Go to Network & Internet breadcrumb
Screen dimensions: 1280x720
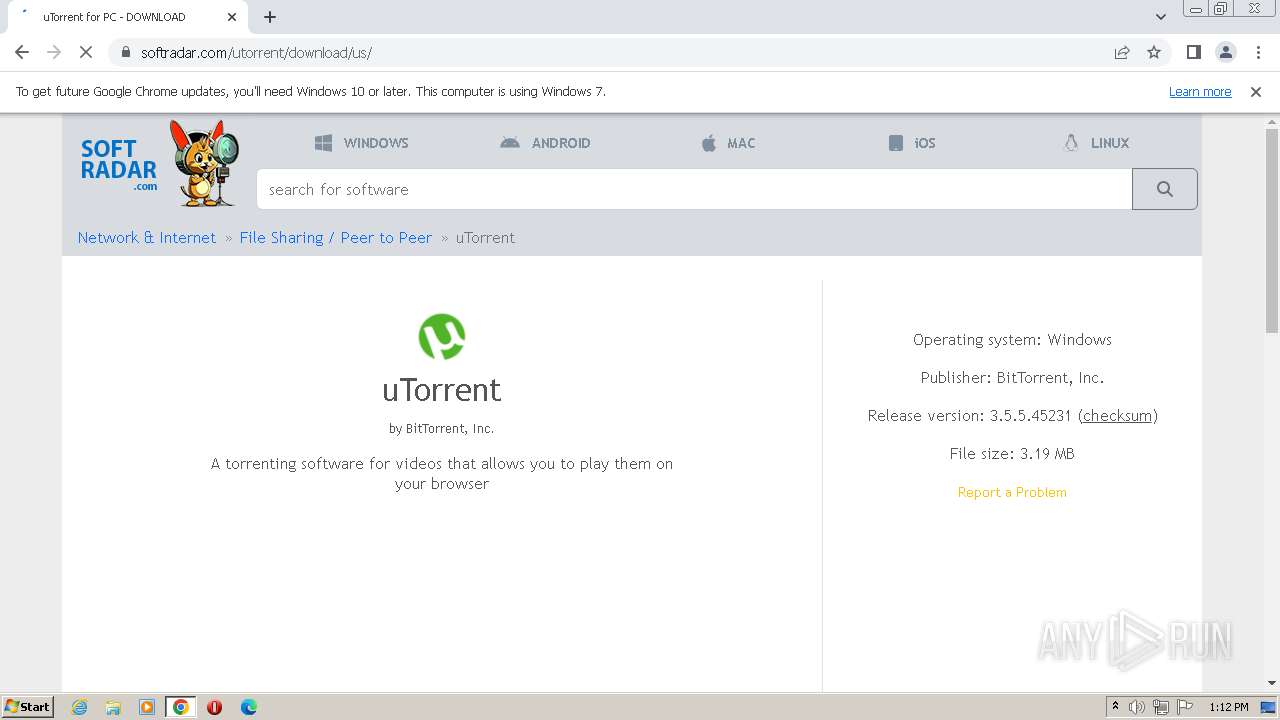(x=147, y=238)
